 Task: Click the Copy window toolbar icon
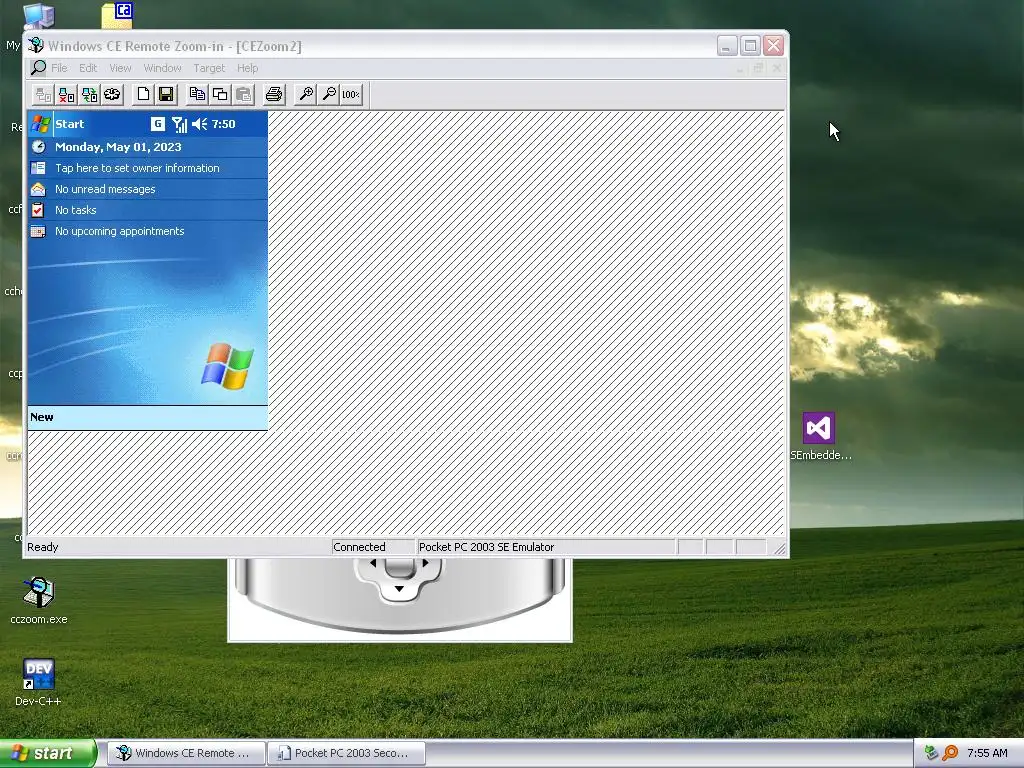click(220, 95)
